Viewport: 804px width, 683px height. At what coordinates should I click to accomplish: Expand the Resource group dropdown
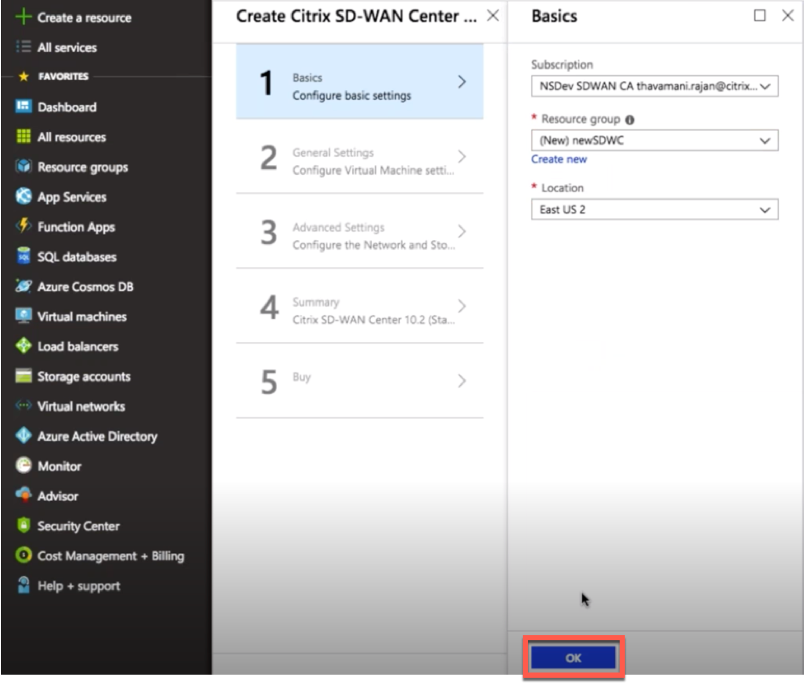(654, 140)
